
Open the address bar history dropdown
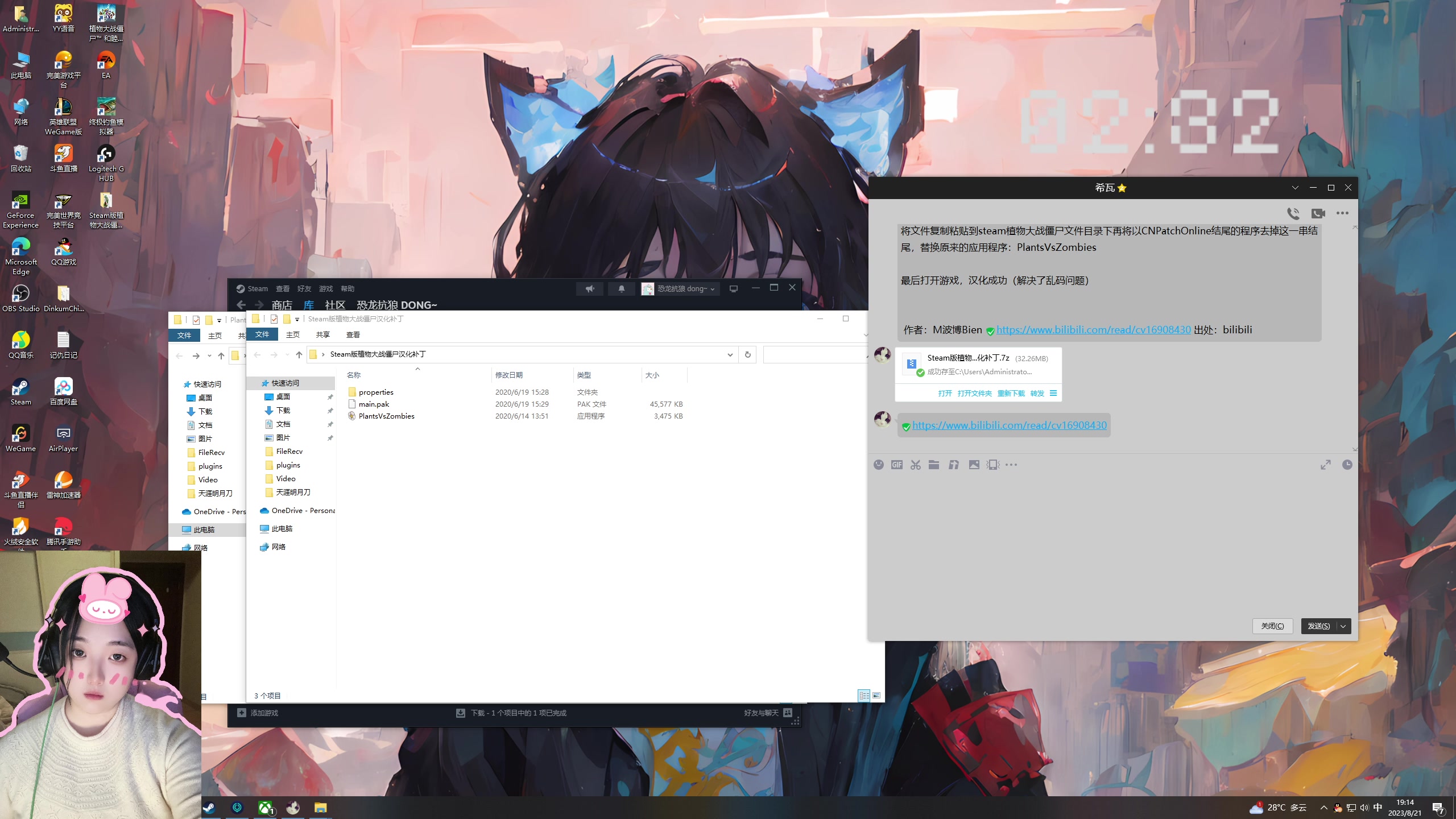point(730,355)
